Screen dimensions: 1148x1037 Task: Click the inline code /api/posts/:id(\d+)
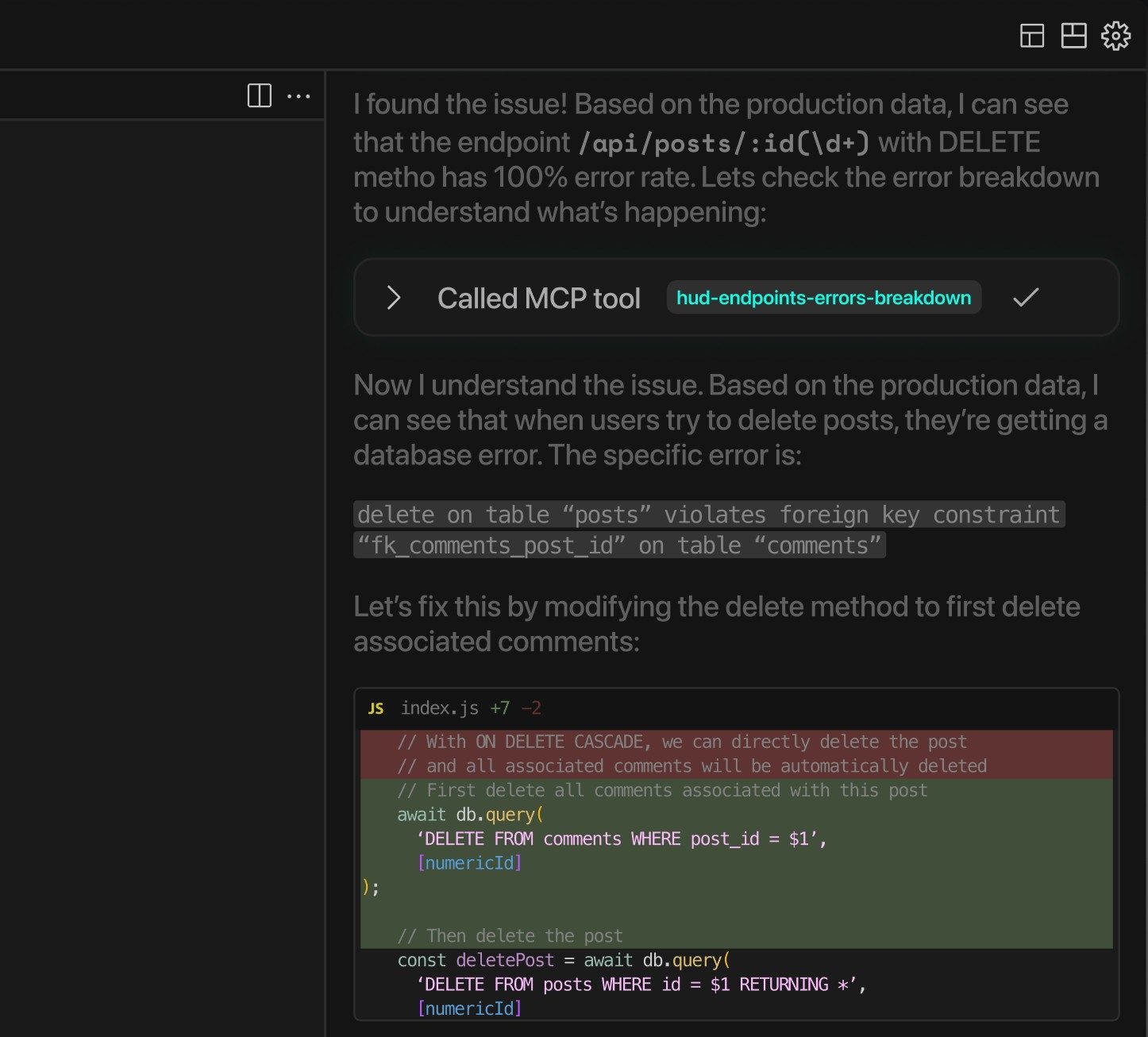[x=723, y=143]
